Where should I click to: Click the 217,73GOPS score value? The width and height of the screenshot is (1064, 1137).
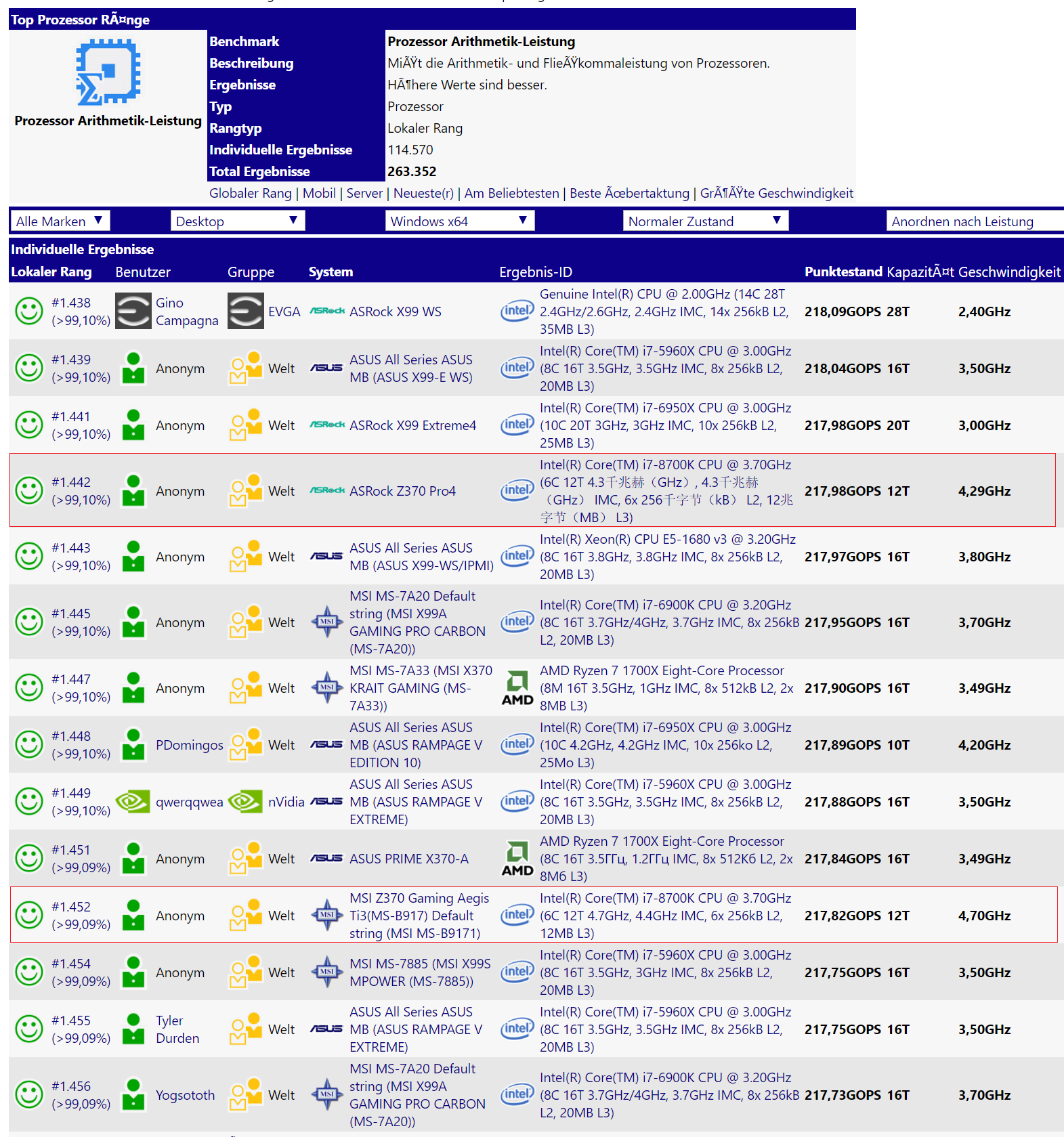pyautogui.click(x=843, y=1095)
